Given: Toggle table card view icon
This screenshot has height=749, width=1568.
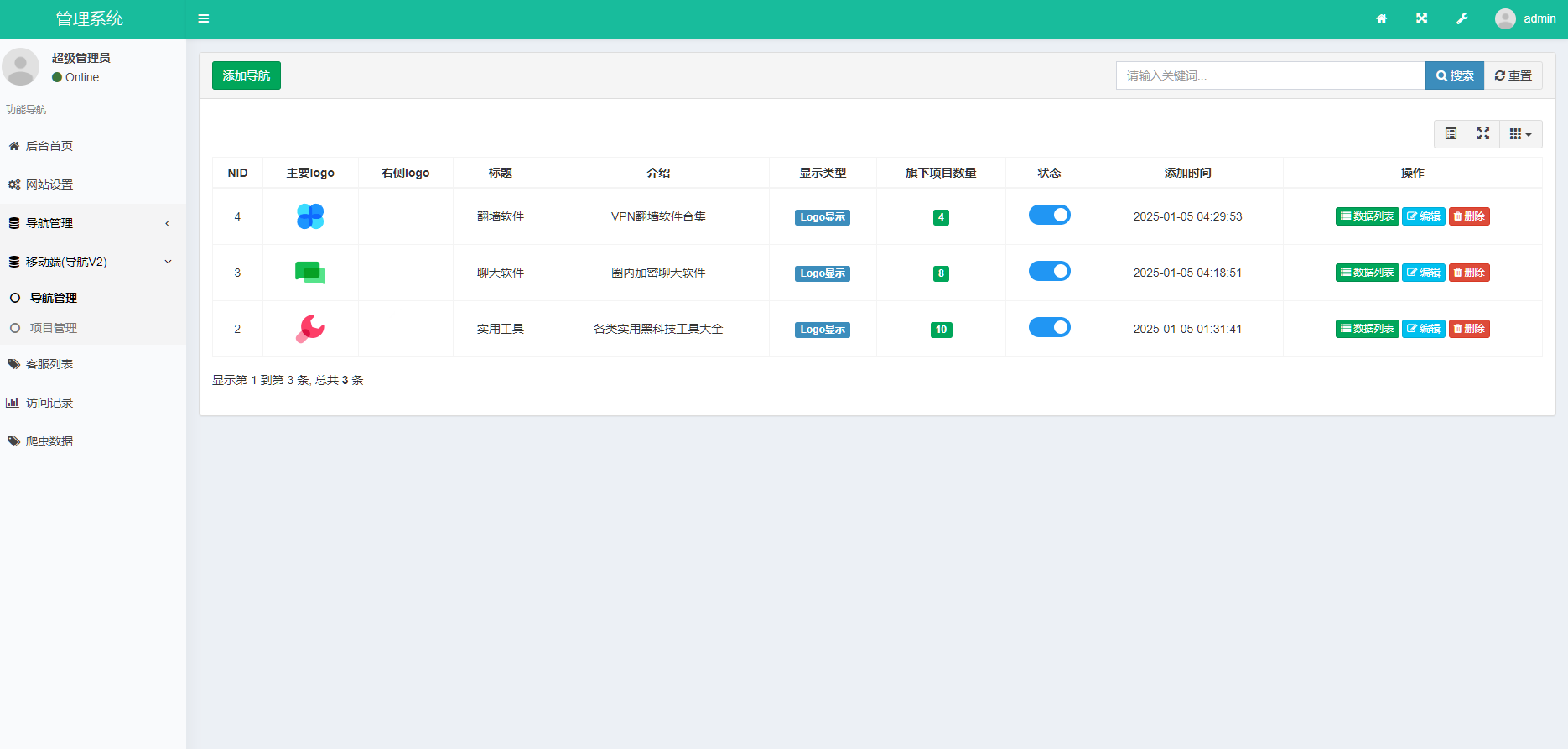Looking at the screenshot, I should [x=1451, y=134].
